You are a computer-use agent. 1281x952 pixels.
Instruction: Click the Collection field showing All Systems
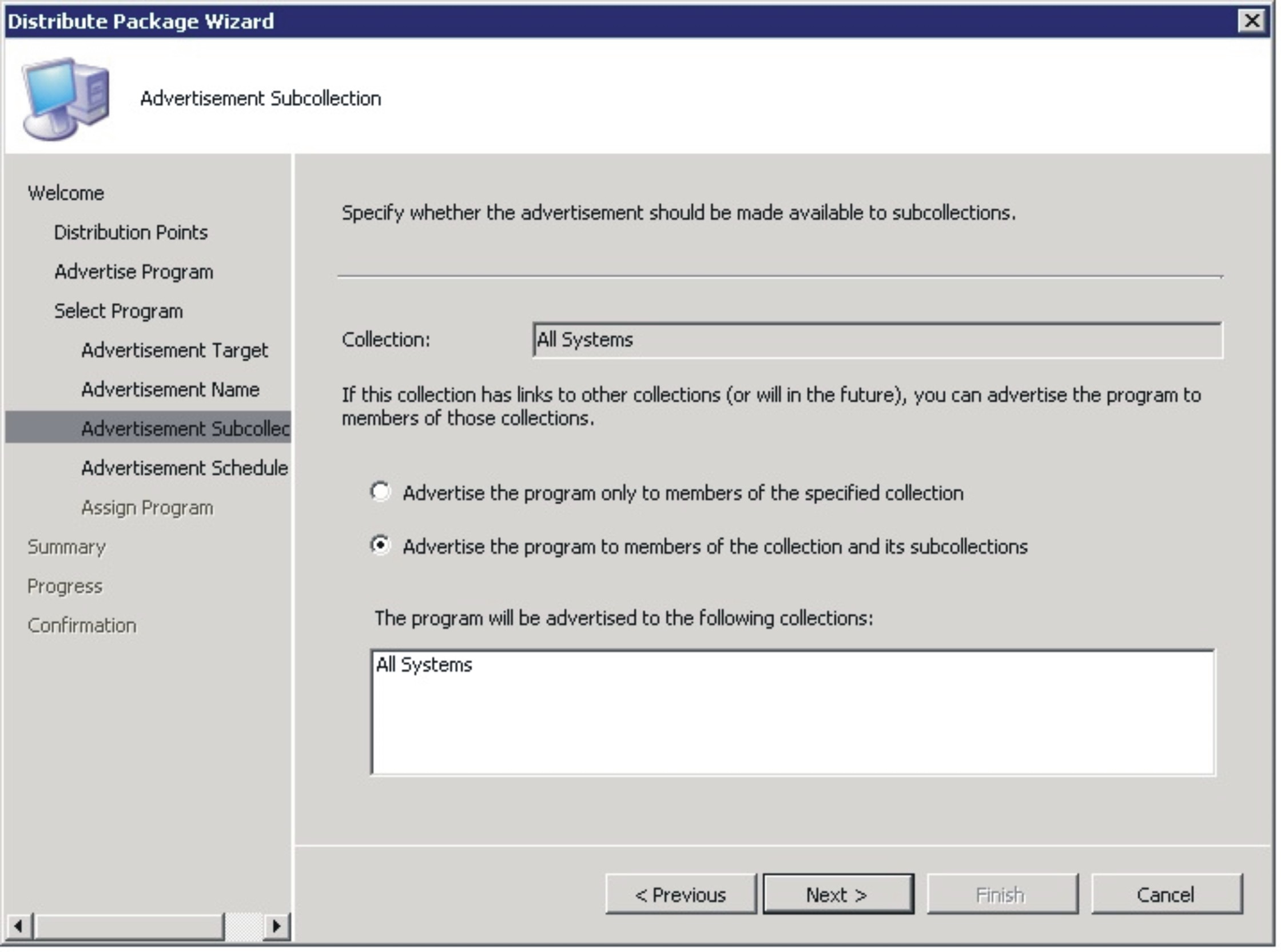click(x=877, y=340)
